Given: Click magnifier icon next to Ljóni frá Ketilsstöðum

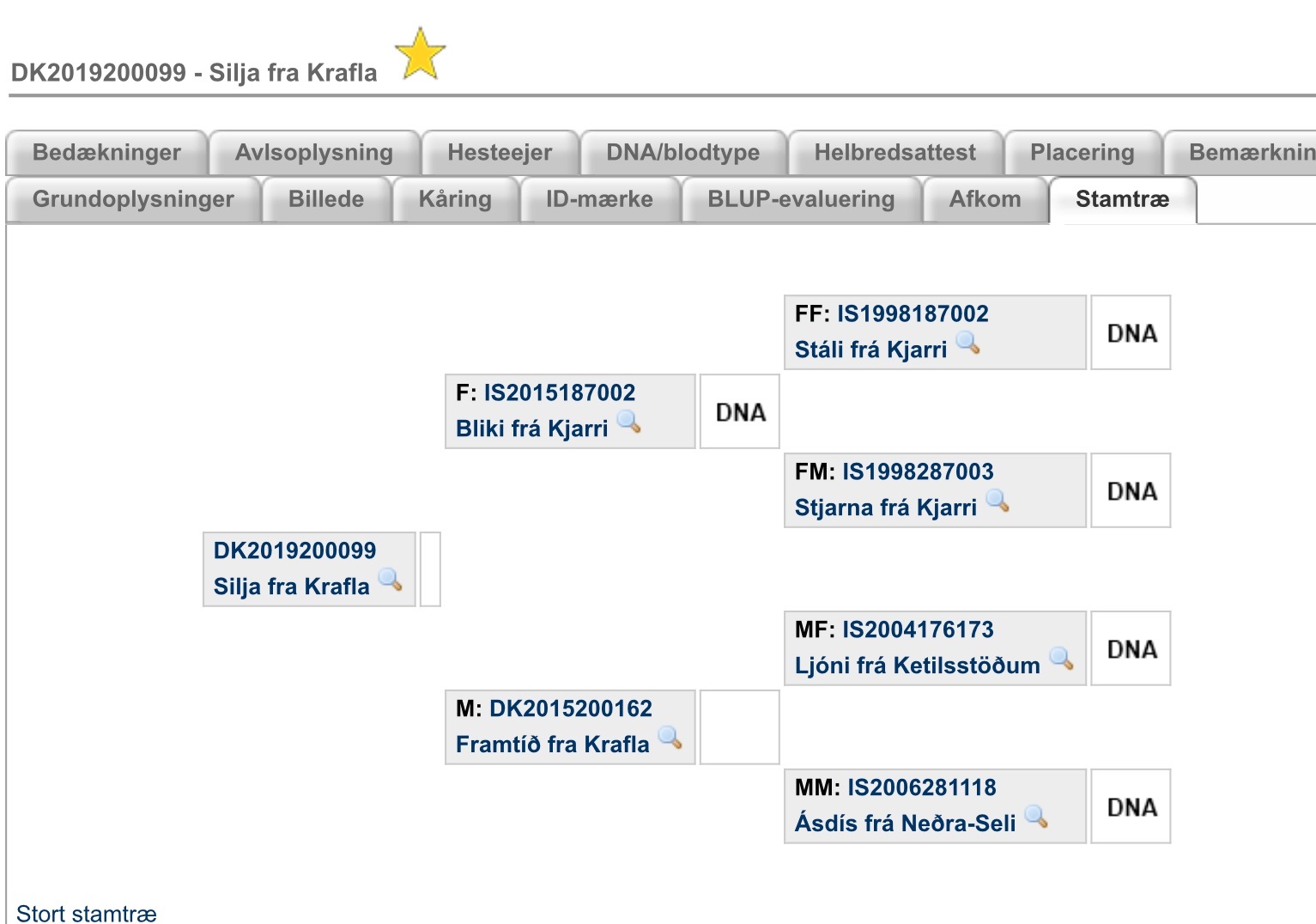Looking at the screenshot, I should [1061, 659].
